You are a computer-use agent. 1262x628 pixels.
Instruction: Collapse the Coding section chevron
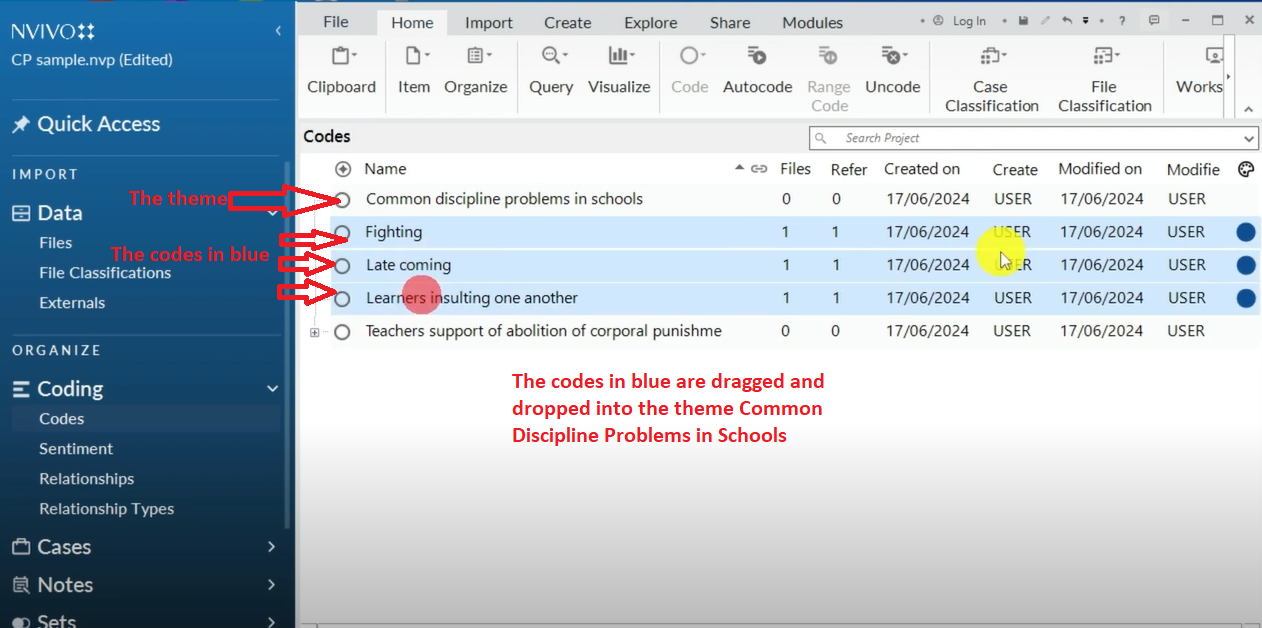(x=272, y=389)
